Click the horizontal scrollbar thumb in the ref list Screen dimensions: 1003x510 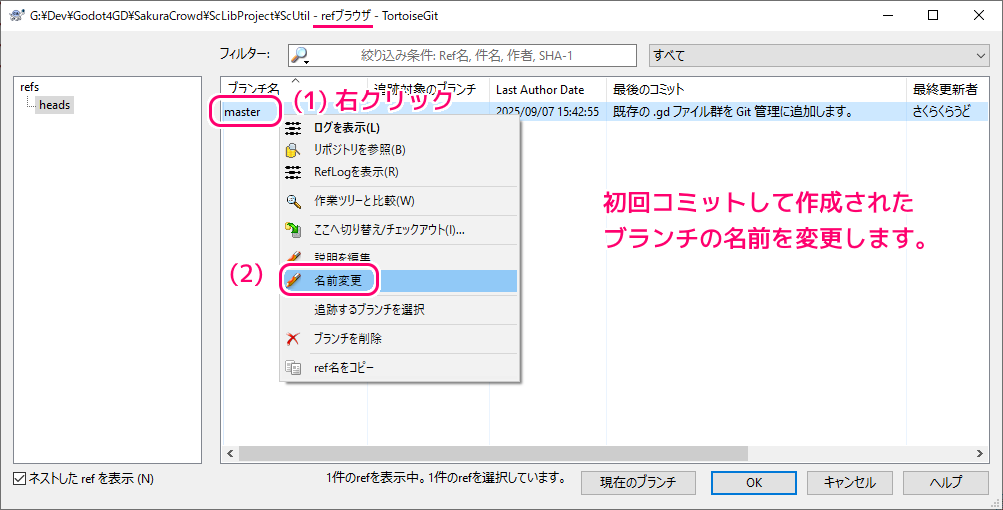493,454
